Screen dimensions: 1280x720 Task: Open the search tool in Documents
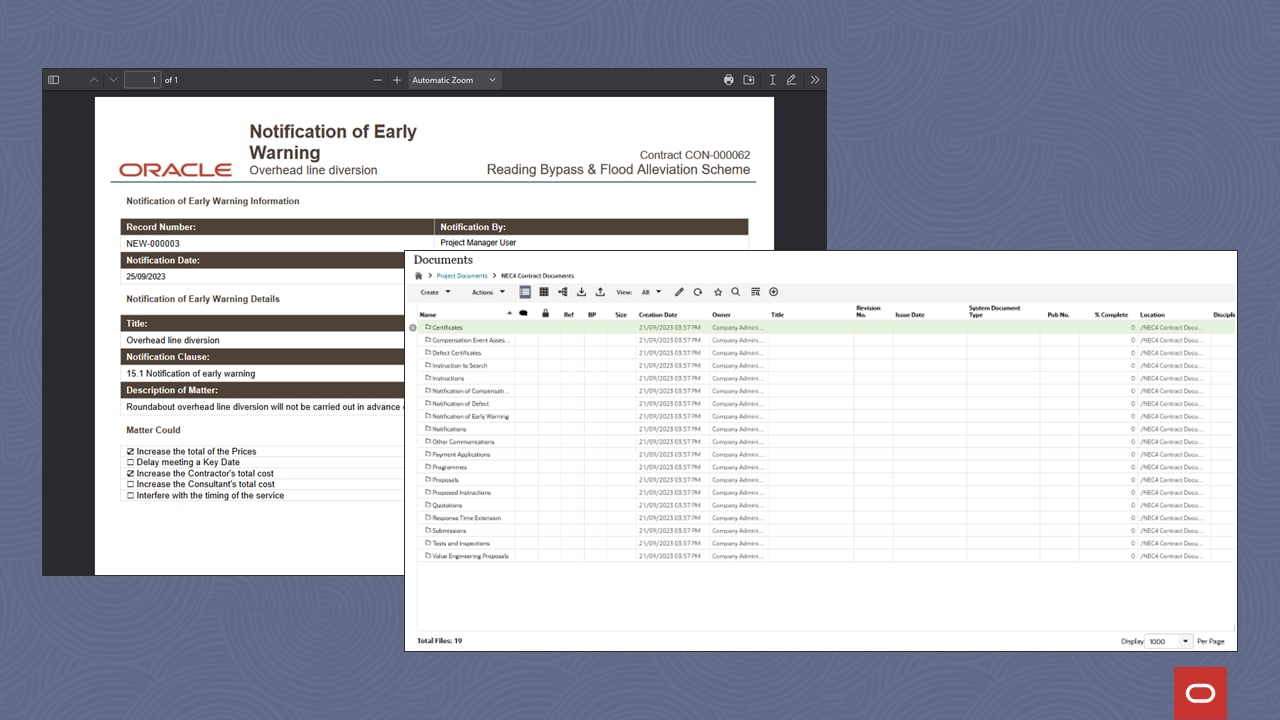(735, 291)
